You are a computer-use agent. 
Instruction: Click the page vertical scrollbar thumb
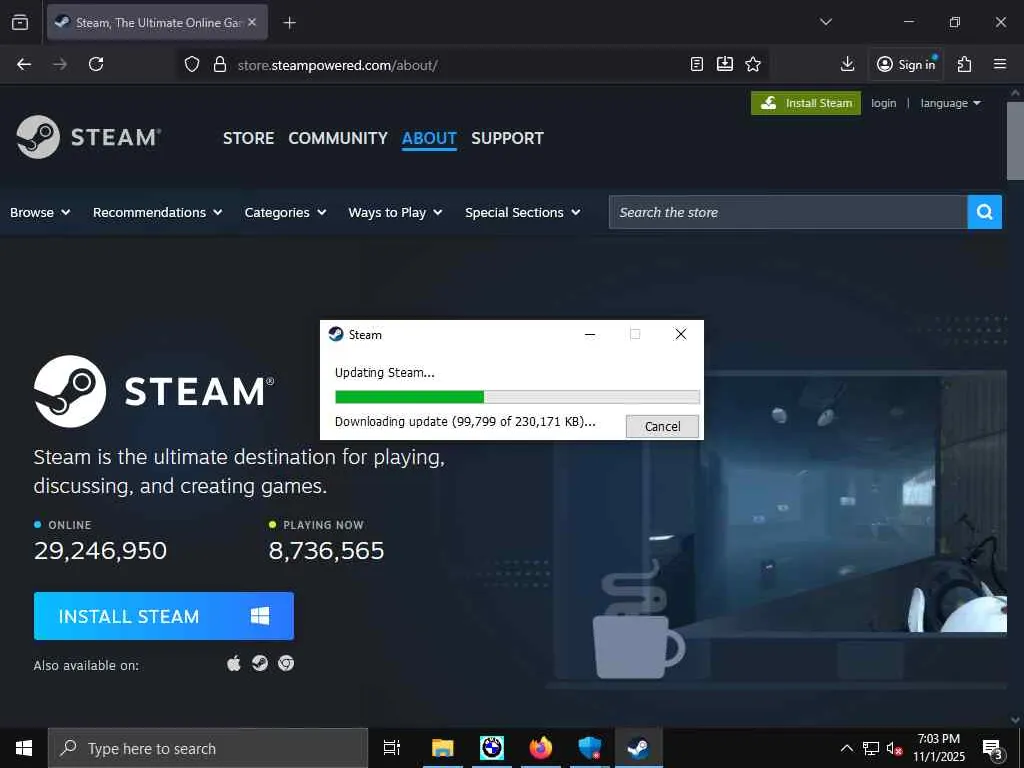[x=1015, y=139]
